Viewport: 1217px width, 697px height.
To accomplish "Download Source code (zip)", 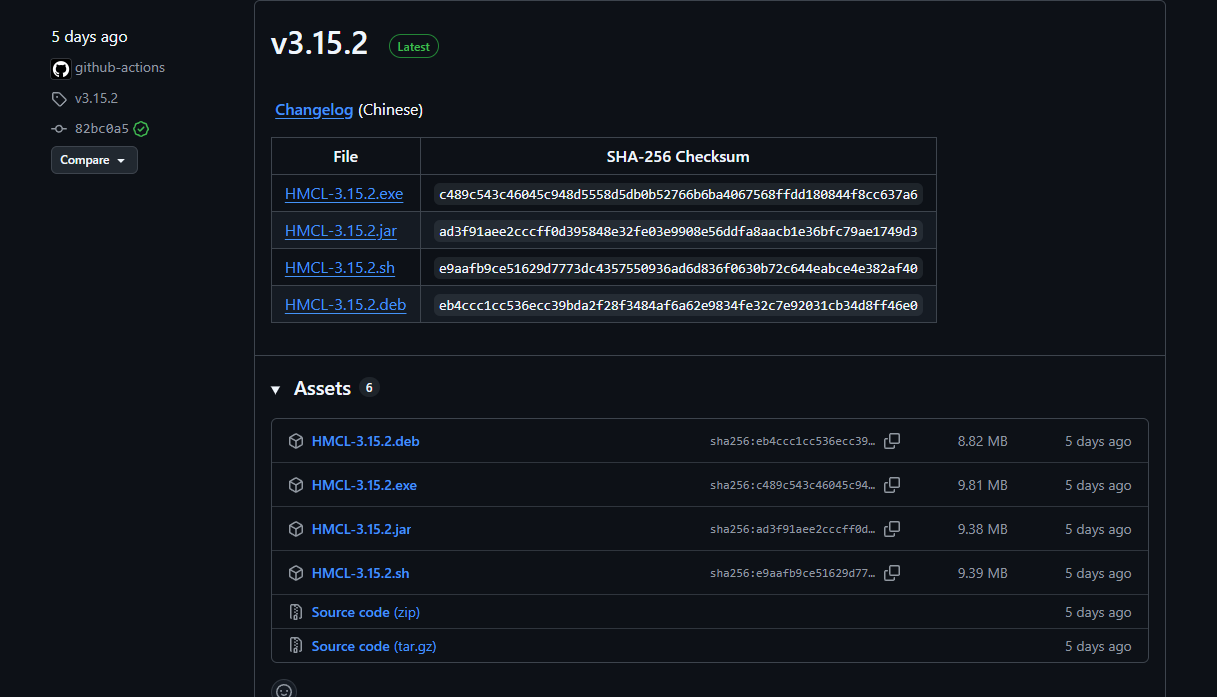I will tap(366, 612).
